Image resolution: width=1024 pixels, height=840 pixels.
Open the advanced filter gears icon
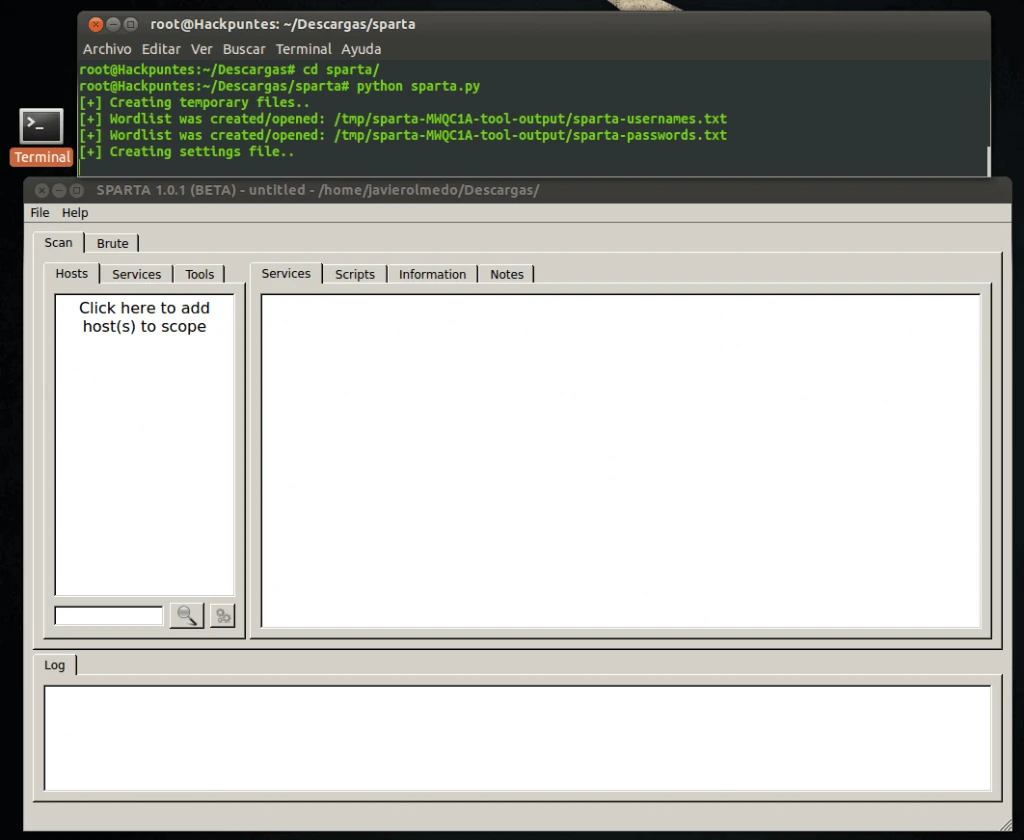(x=223, y=615)
